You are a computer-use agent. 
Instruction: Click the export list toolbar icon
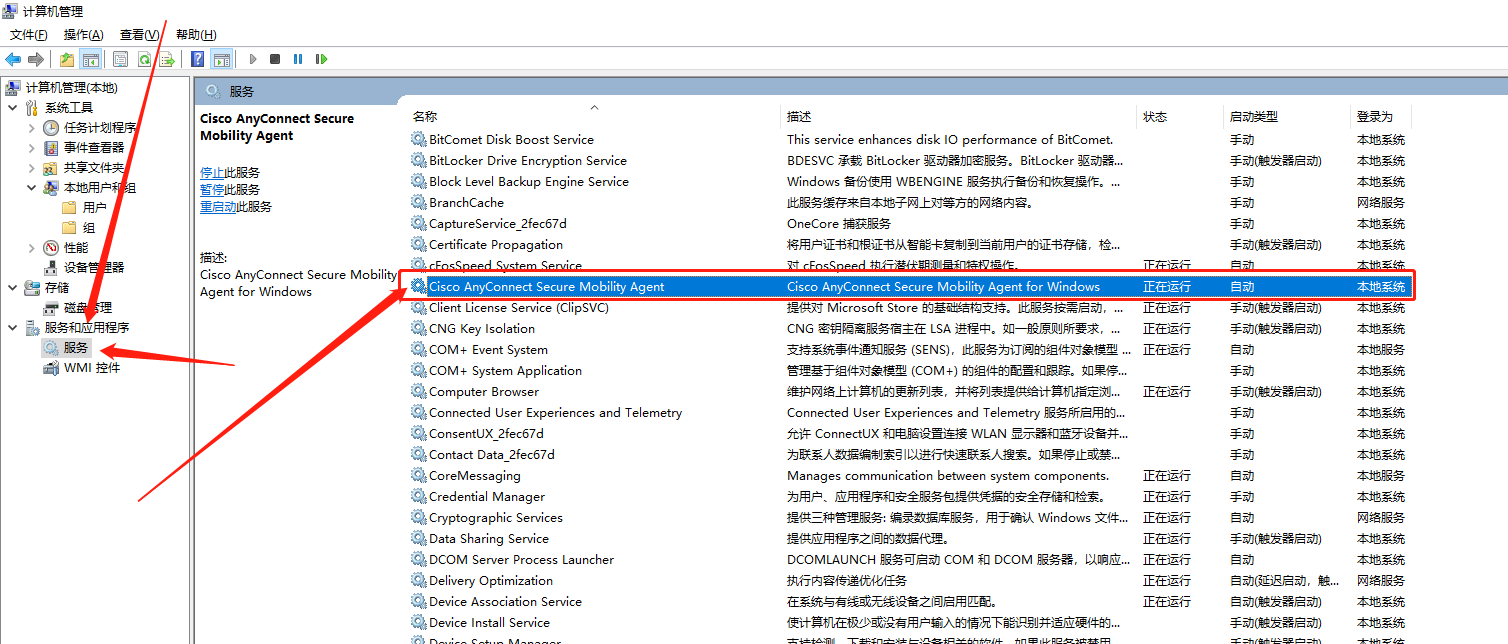pos(168,59)
